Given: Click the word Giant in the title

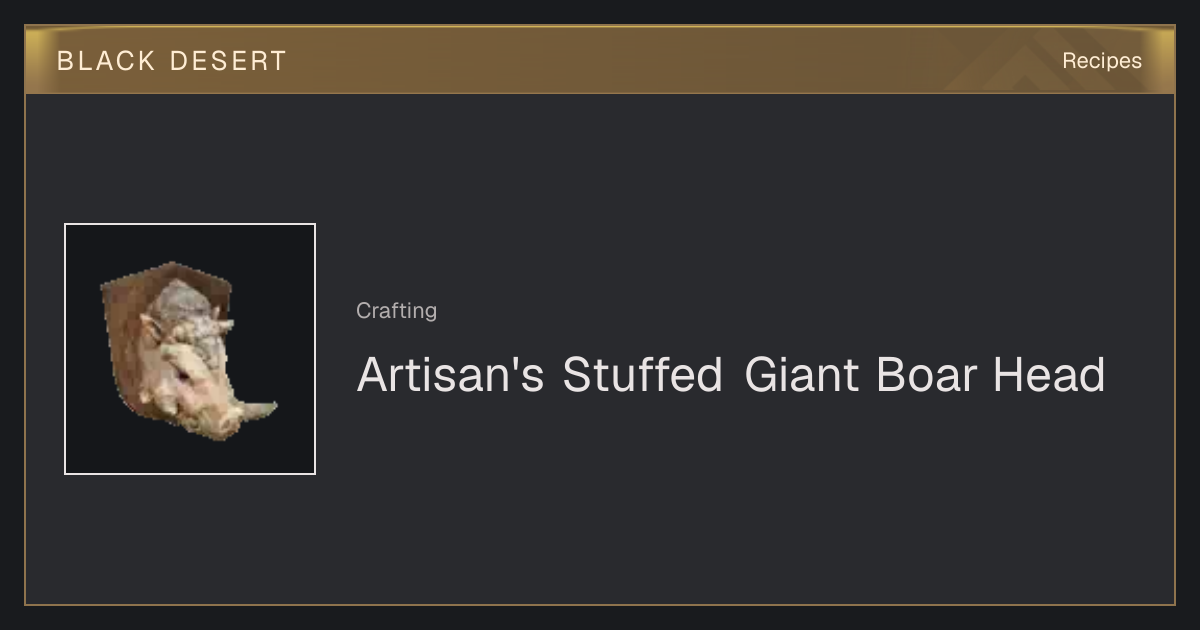Looking at the screenshot, I should 802,374.
